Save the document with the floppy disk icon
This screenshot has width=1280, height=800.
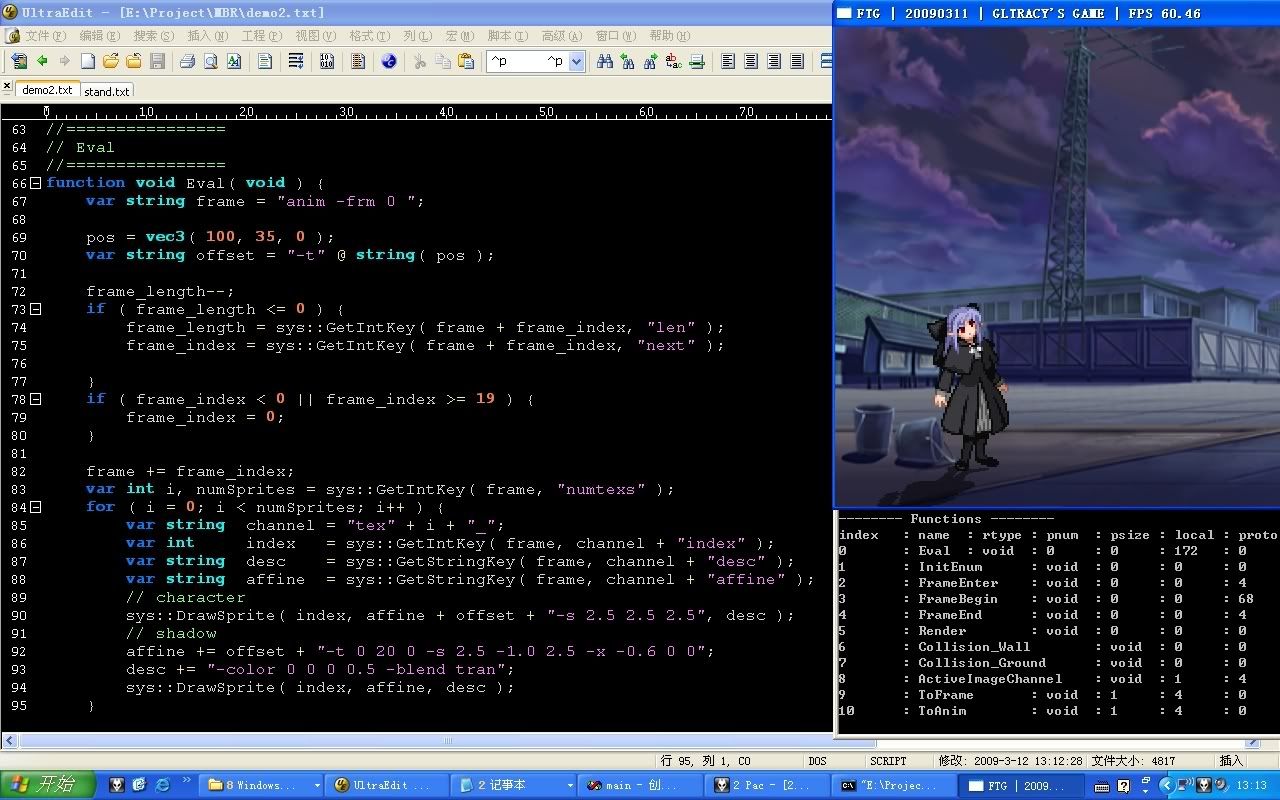tap(157, 61)
